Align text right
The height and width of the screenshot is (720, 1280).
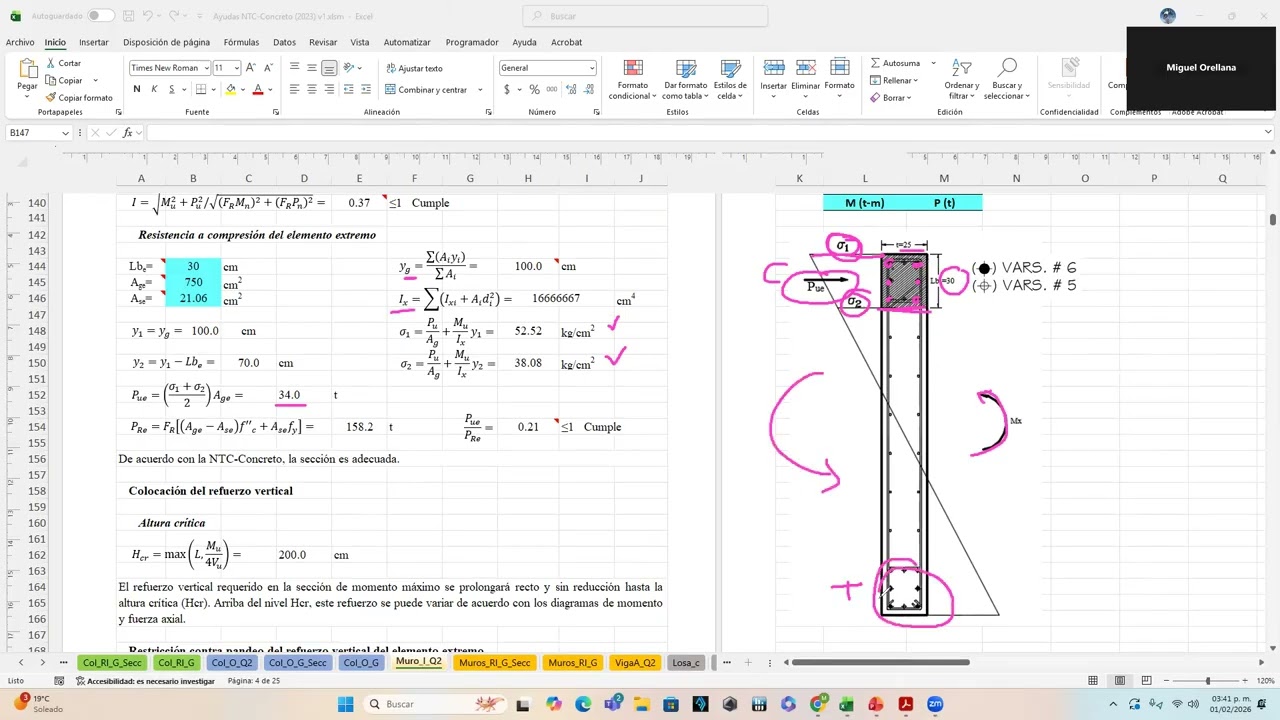point(328,89)
